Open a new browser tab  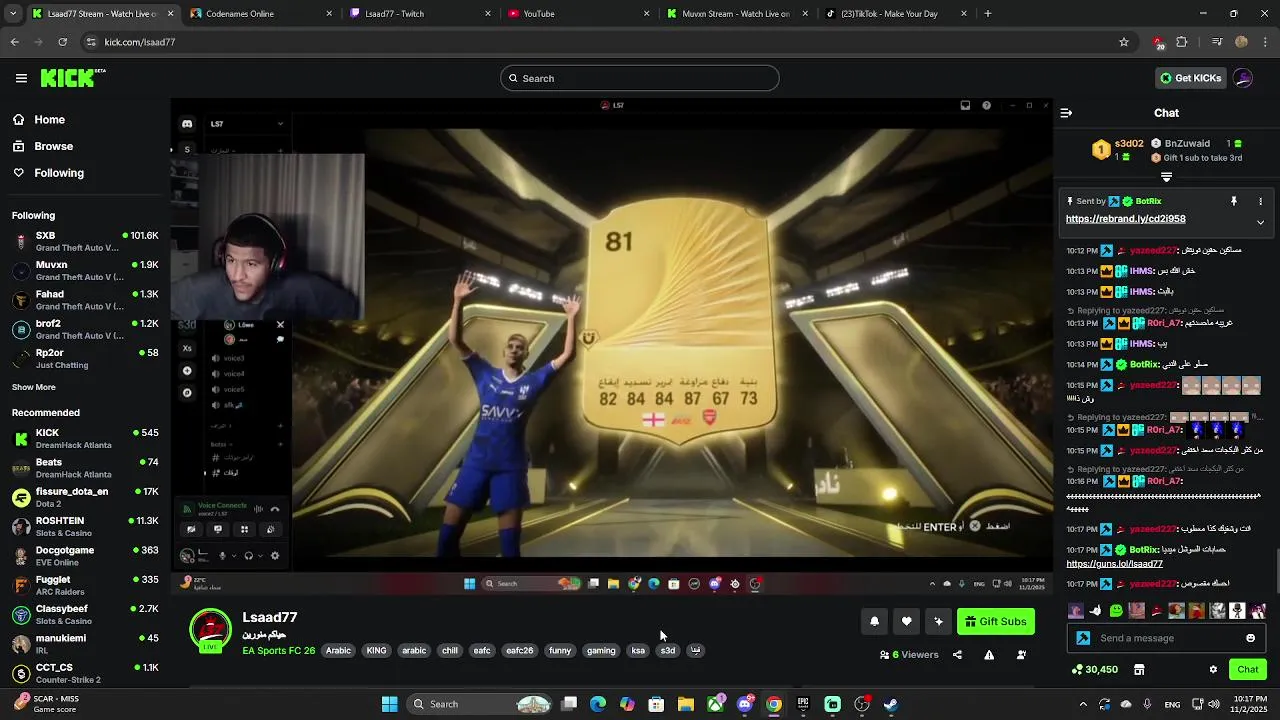click(988, 14)
